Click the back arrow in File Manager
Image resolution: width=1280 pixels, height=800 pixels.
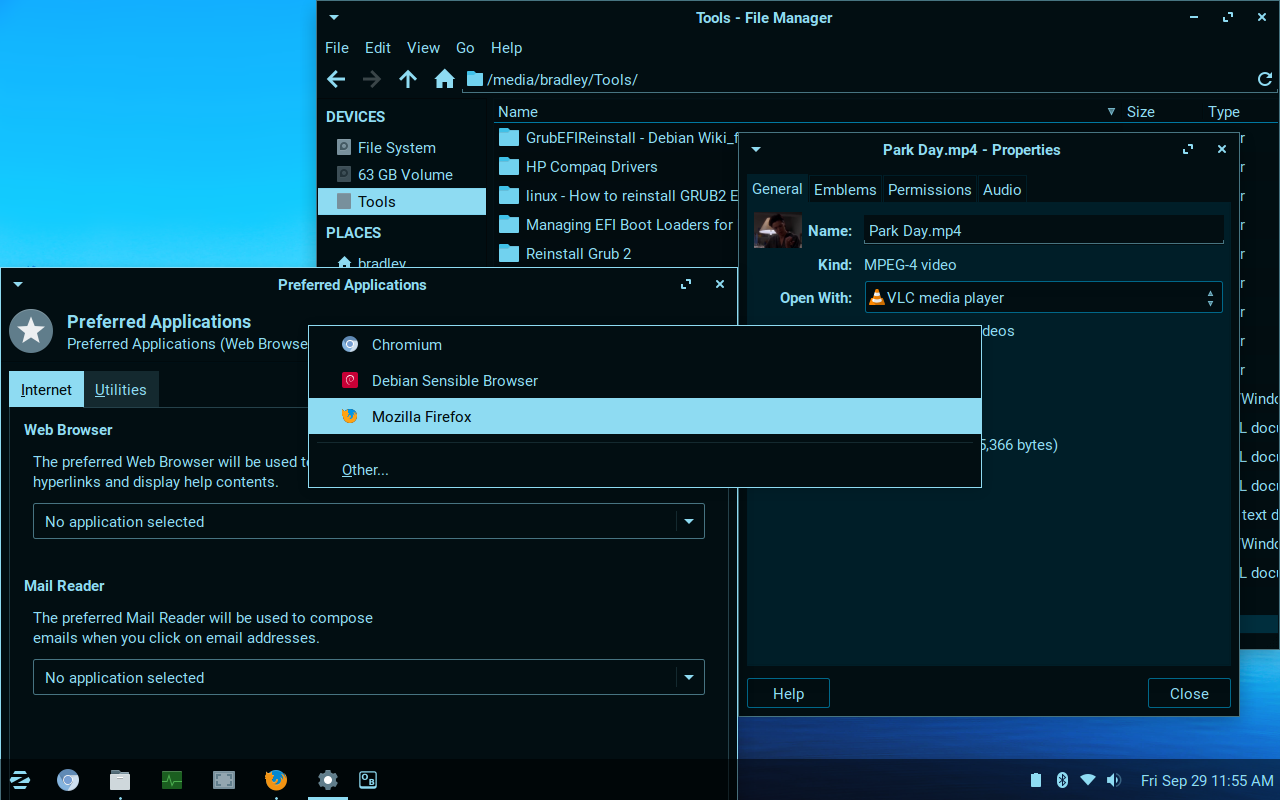click(x=336, y=79)
